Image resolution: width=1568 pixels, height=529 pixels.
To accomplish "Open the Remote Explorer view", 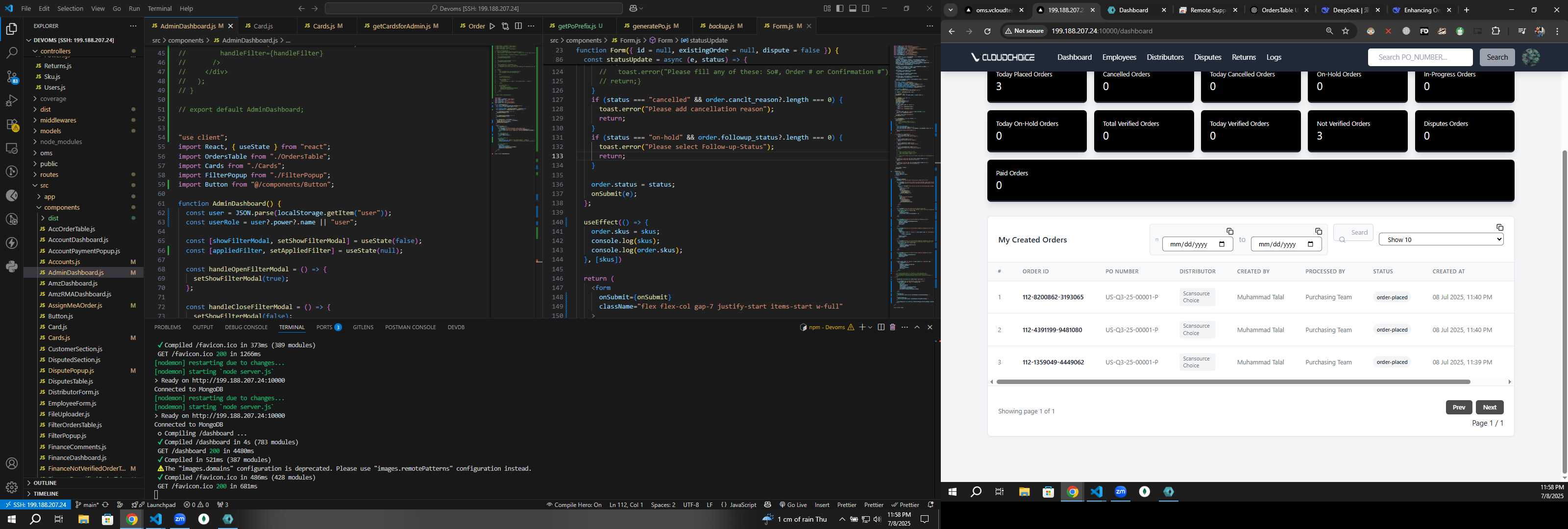I will point(12,148).
